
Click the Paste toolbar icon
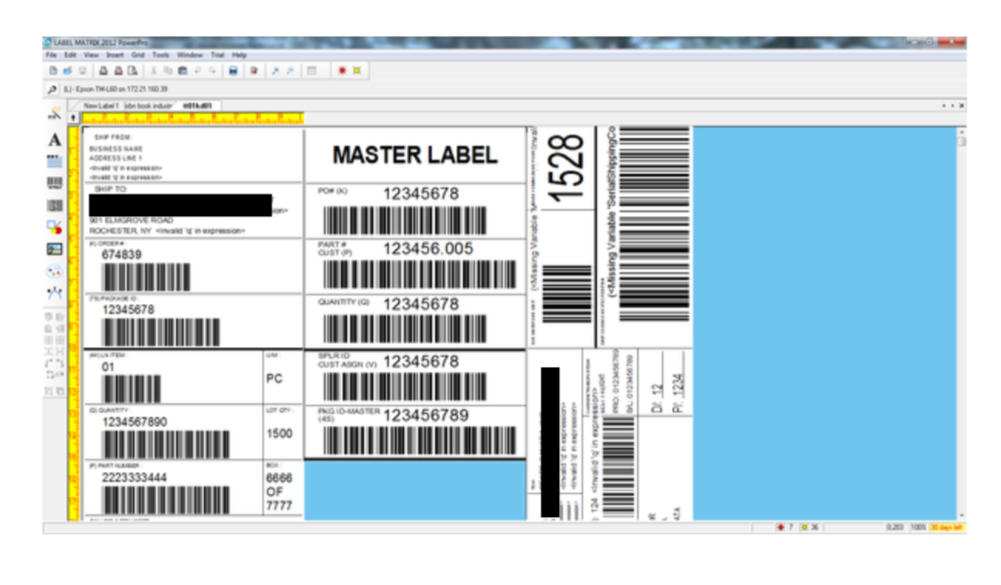click(x=182, y=70)
